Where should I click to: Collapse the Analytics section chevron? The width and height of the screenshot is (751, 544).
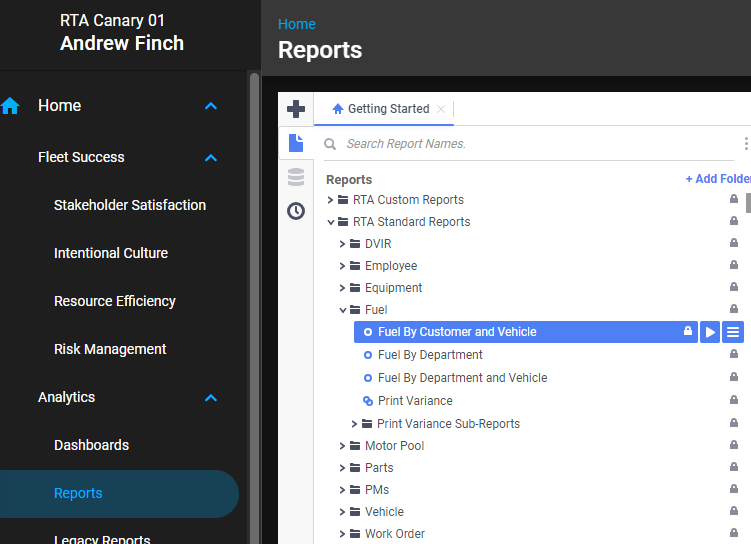point(210,398)
